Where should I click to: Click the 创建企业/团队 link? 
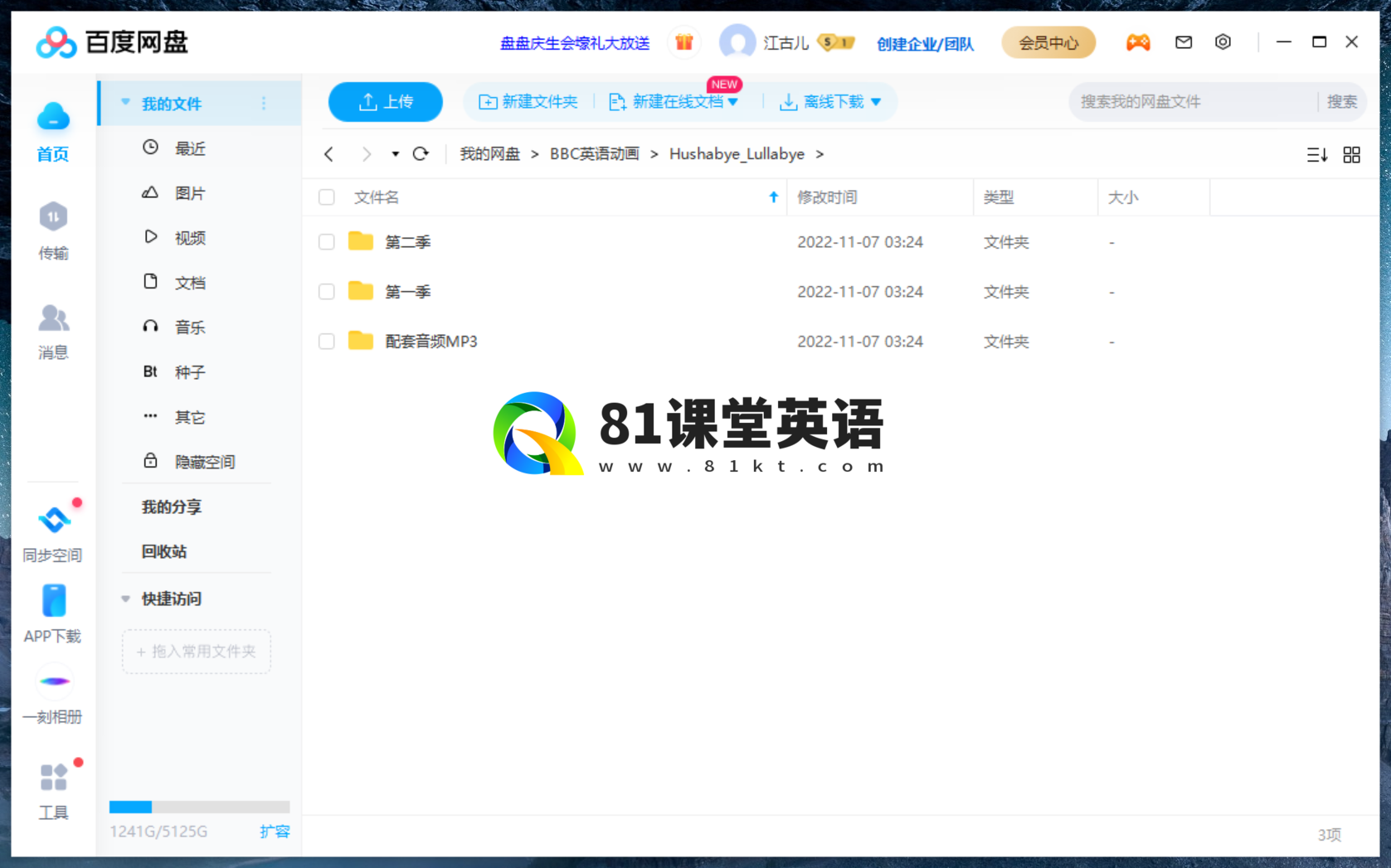[925, 43]
